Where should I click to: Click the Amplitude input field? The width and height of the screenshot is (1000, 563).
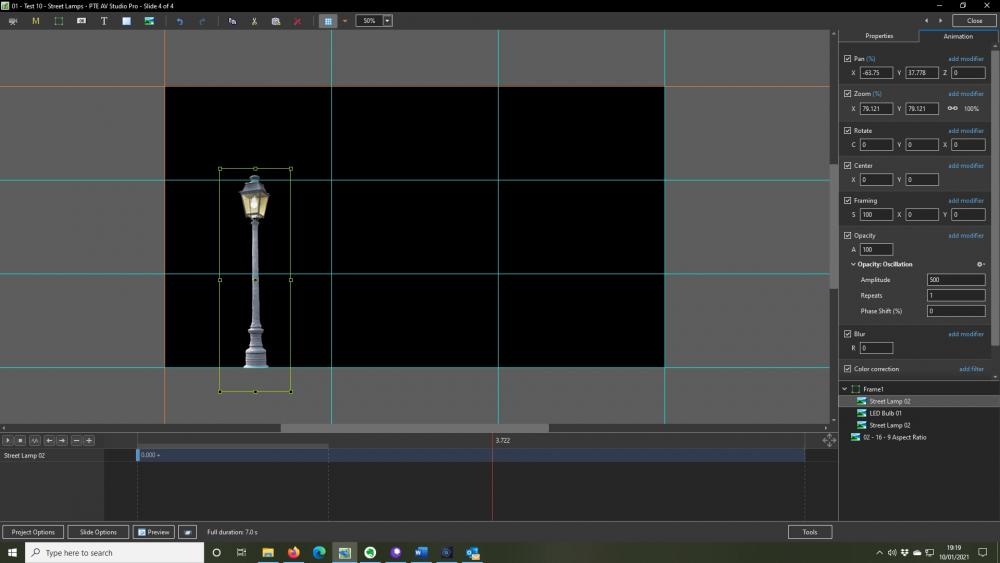click(x=955, y=280)
